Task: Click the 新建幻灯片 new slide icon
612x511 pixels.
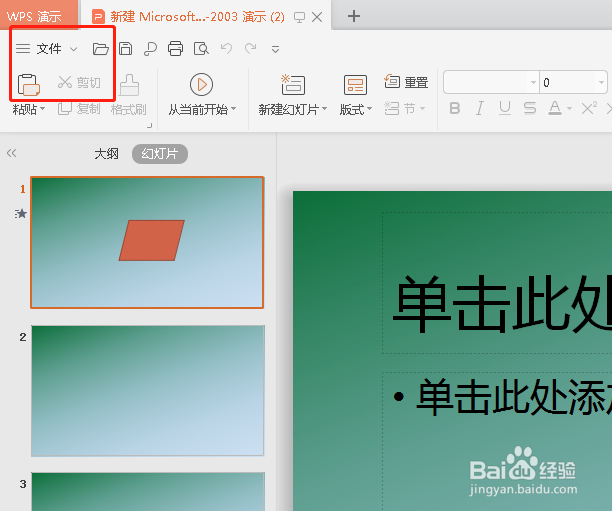Action: (x=293, y=85)
